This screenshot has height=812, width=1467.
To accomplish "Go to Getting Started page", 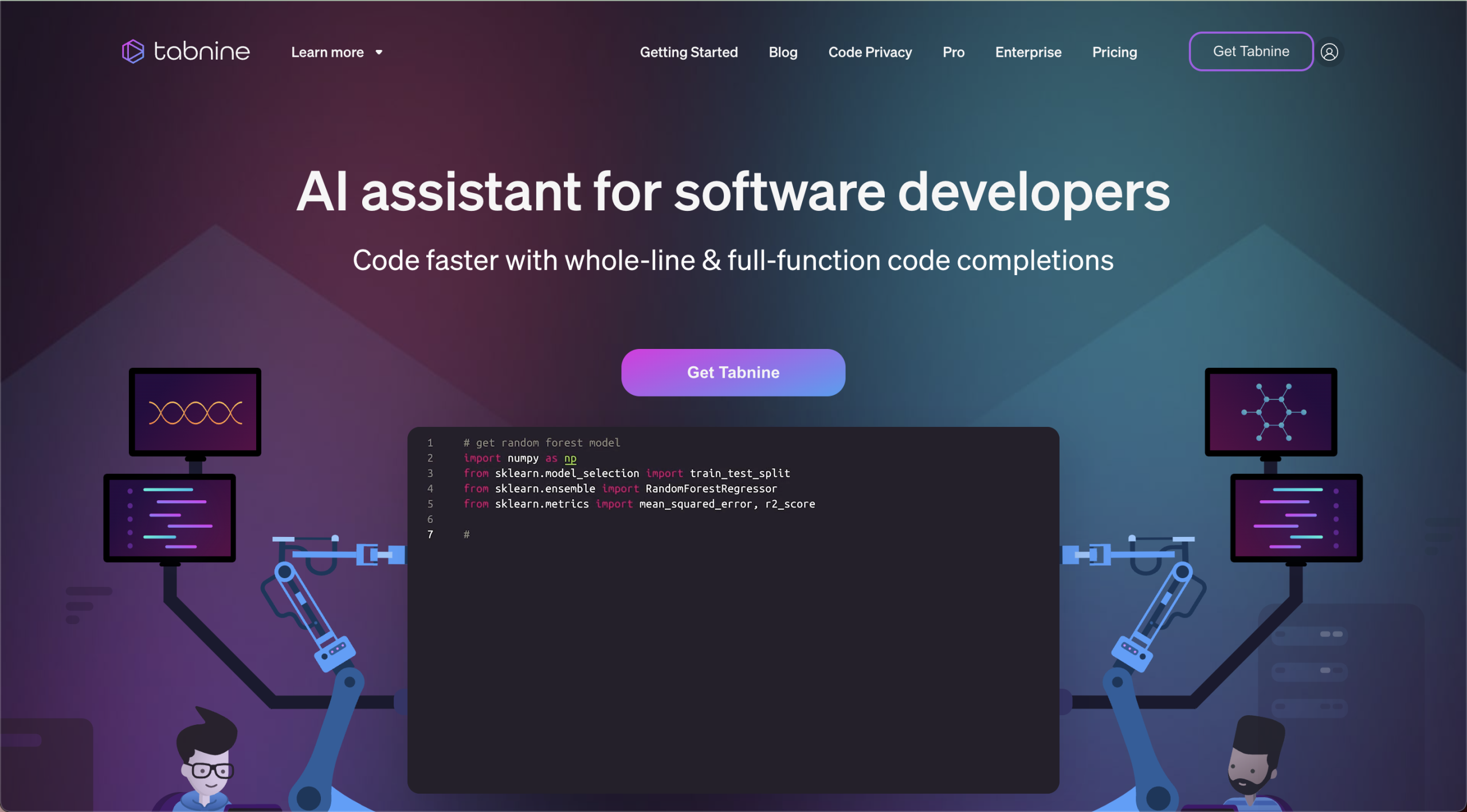I will pyautogui.click(x=689, y=52).
